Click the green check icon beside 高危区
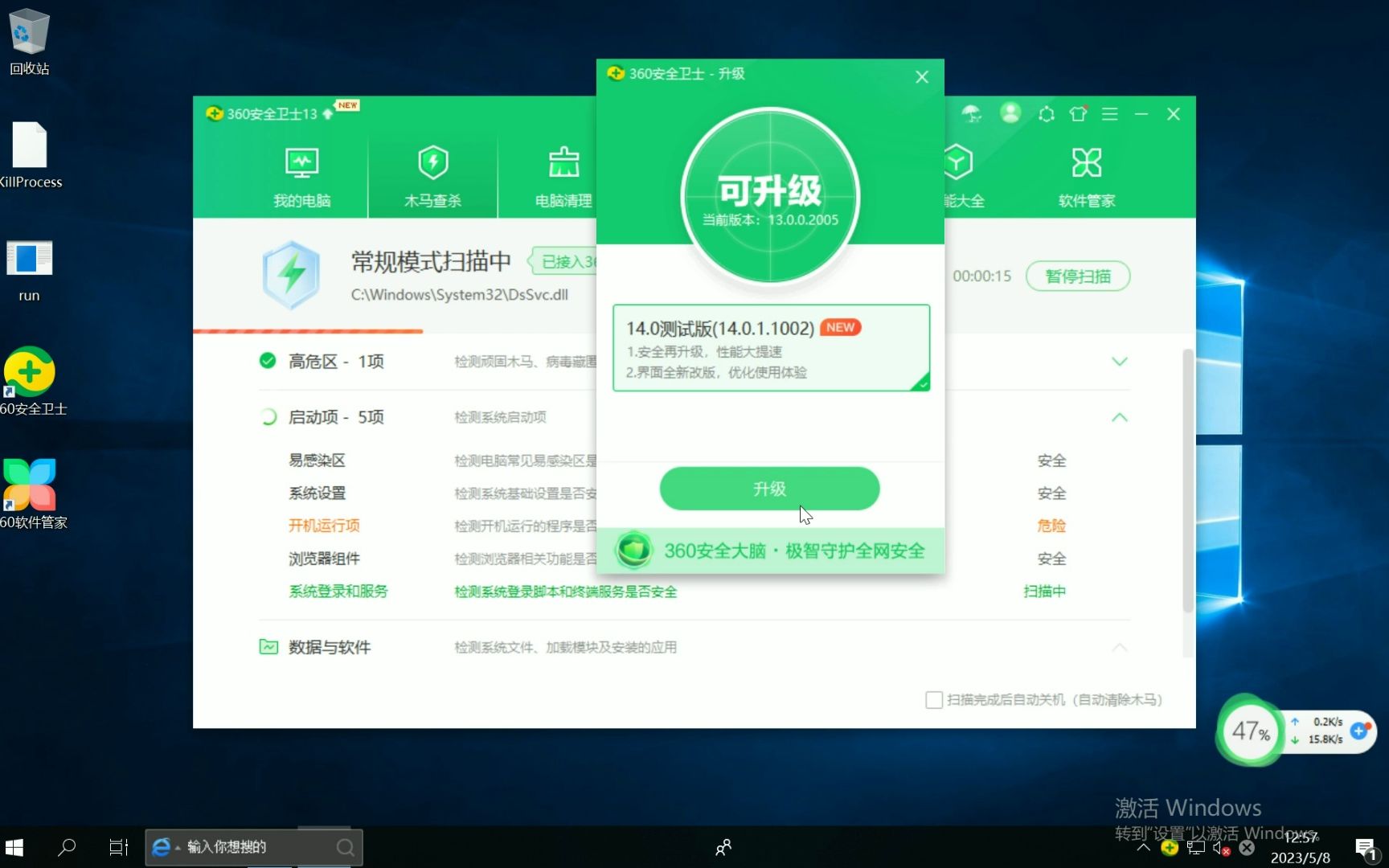The height and width of the screenshot is (868, 1389). click(x=268, y=361)
